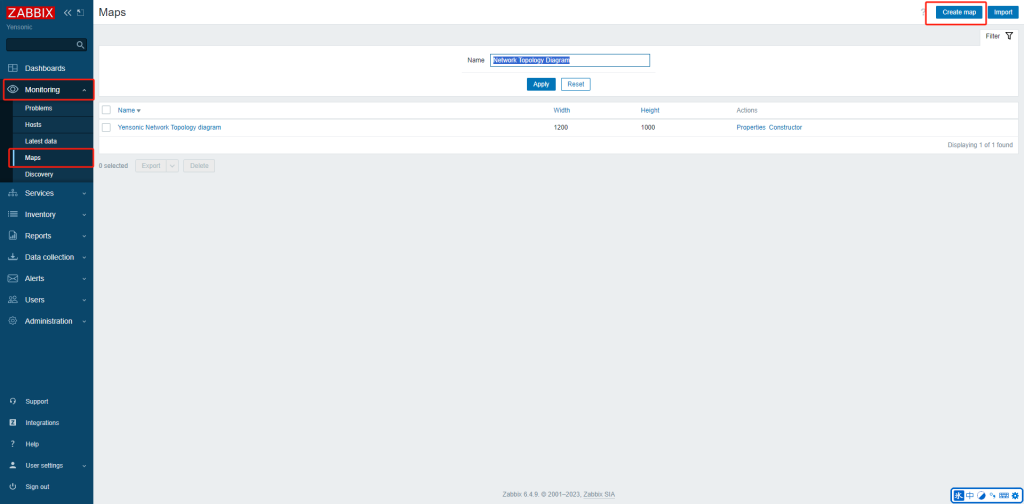1024x504 pixels.
Task: Click the IME Chinese mode icon
Action: (970, 496)
